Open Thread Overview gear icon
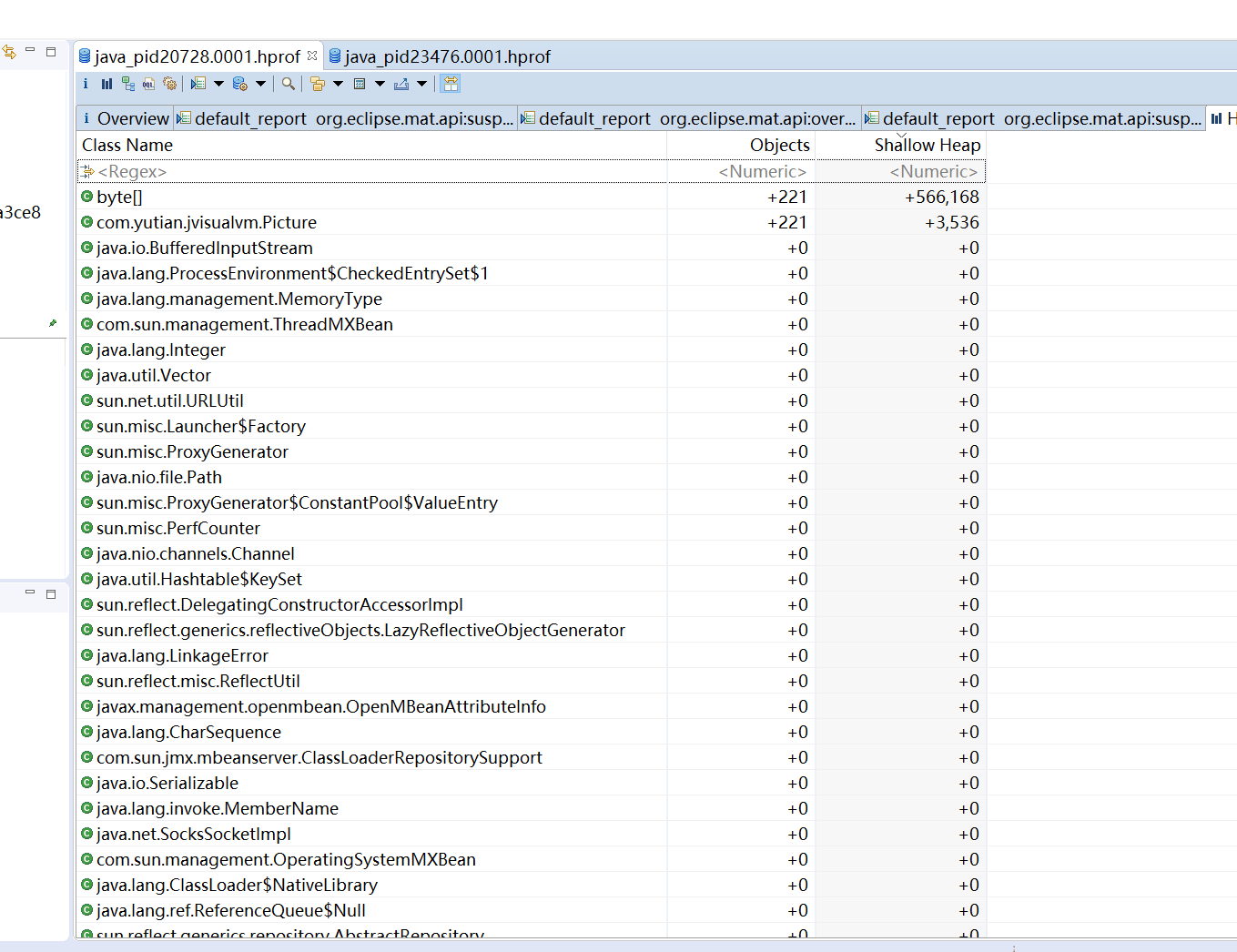Screen dimensions: 1237x952 [x=169, y=84]
